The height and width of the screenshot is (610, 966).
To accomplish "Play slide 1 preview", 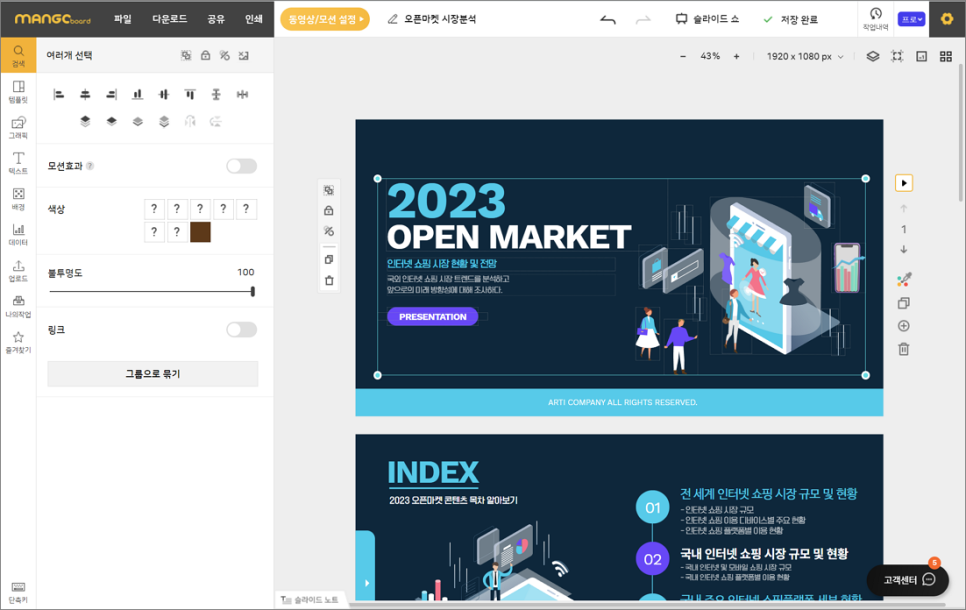I will click(904, 183).
